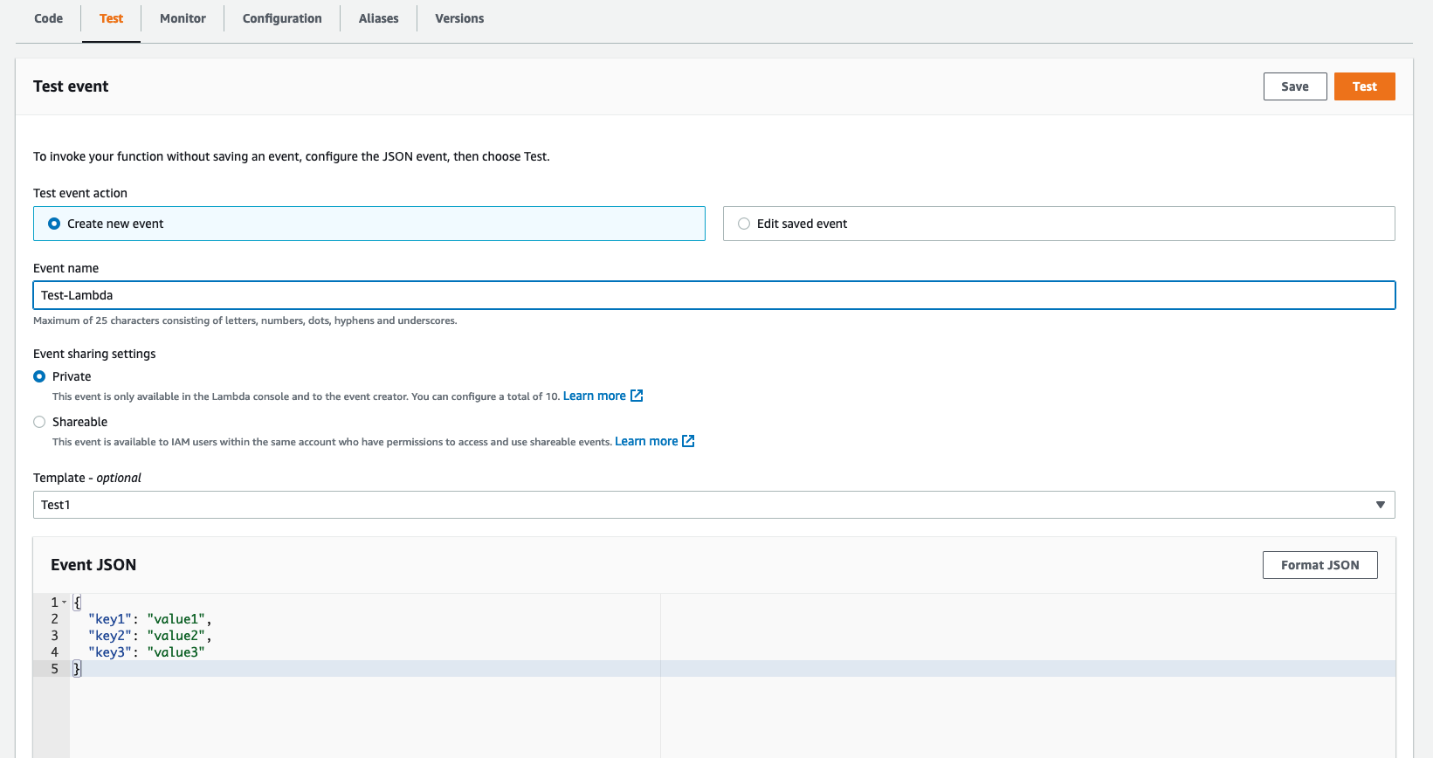Screen dimensions: 1433x758
Task: Choose Shareable event sharing
Action: pos(39,422)
